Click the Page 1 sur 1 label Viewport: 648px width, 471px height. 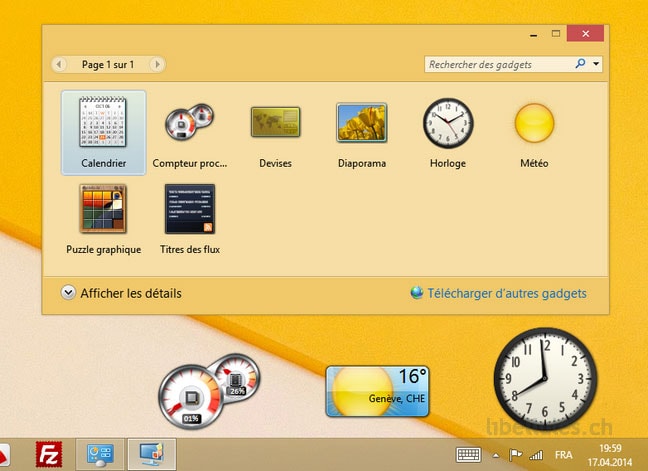(x=108, y=64)
